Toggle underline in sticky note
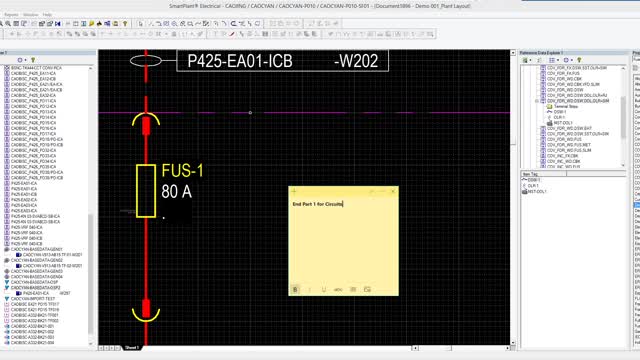The height and width of the screenshot is (360, 640). tap(324, 289)
